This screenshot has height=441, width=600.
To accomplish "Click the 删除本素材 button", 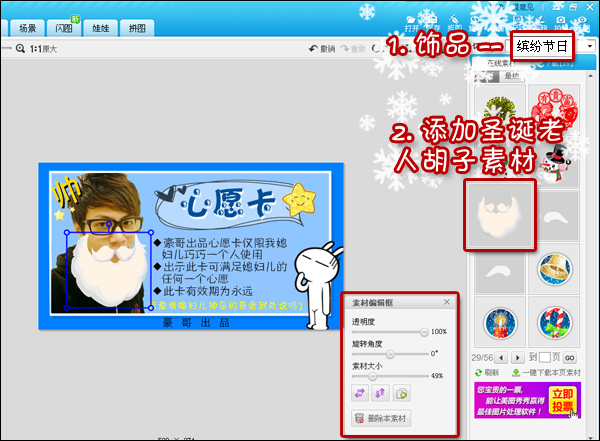I will click(x=381, y=418).
